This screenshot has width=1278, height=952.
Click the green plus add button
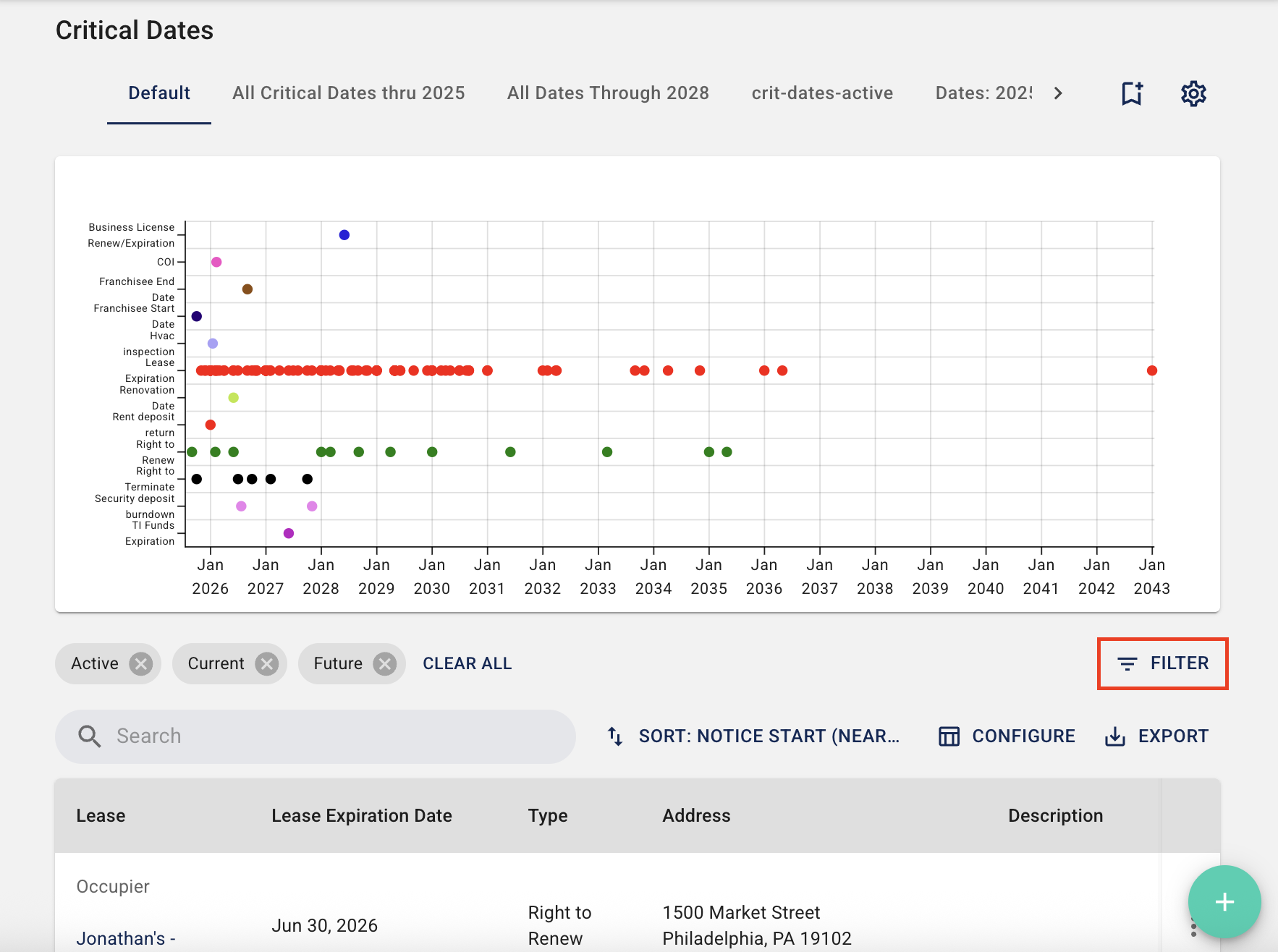pos(1224,901)
